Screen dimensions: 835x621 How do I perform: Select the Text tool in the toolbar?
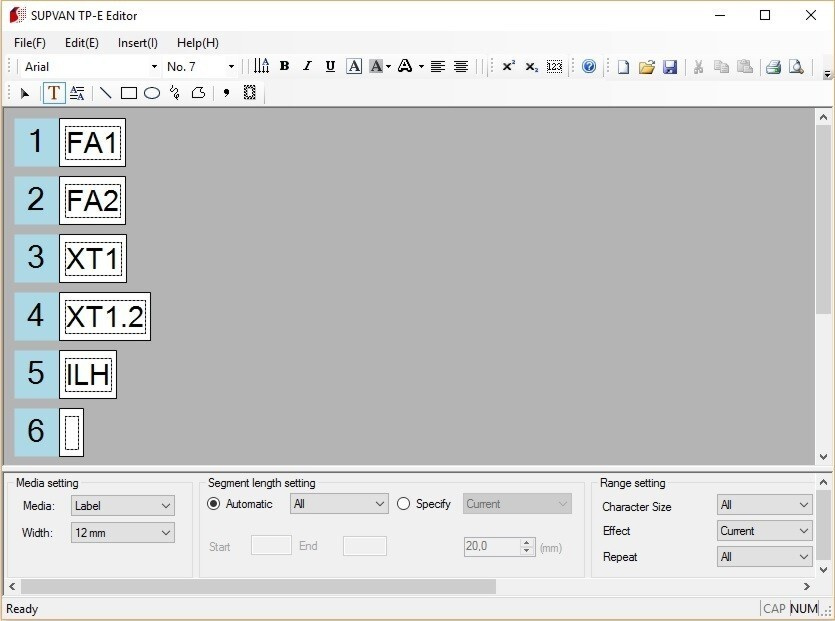[54, 93]
